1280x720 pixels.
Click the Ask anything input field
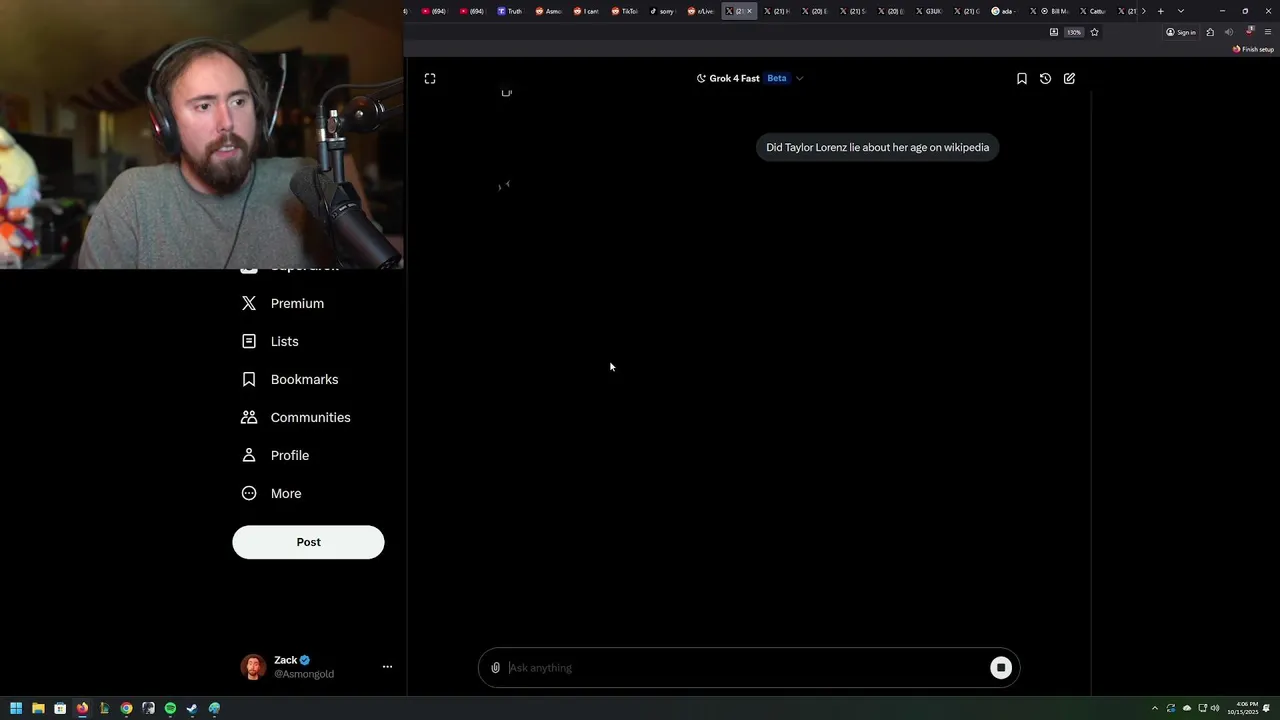pos(745,668)
